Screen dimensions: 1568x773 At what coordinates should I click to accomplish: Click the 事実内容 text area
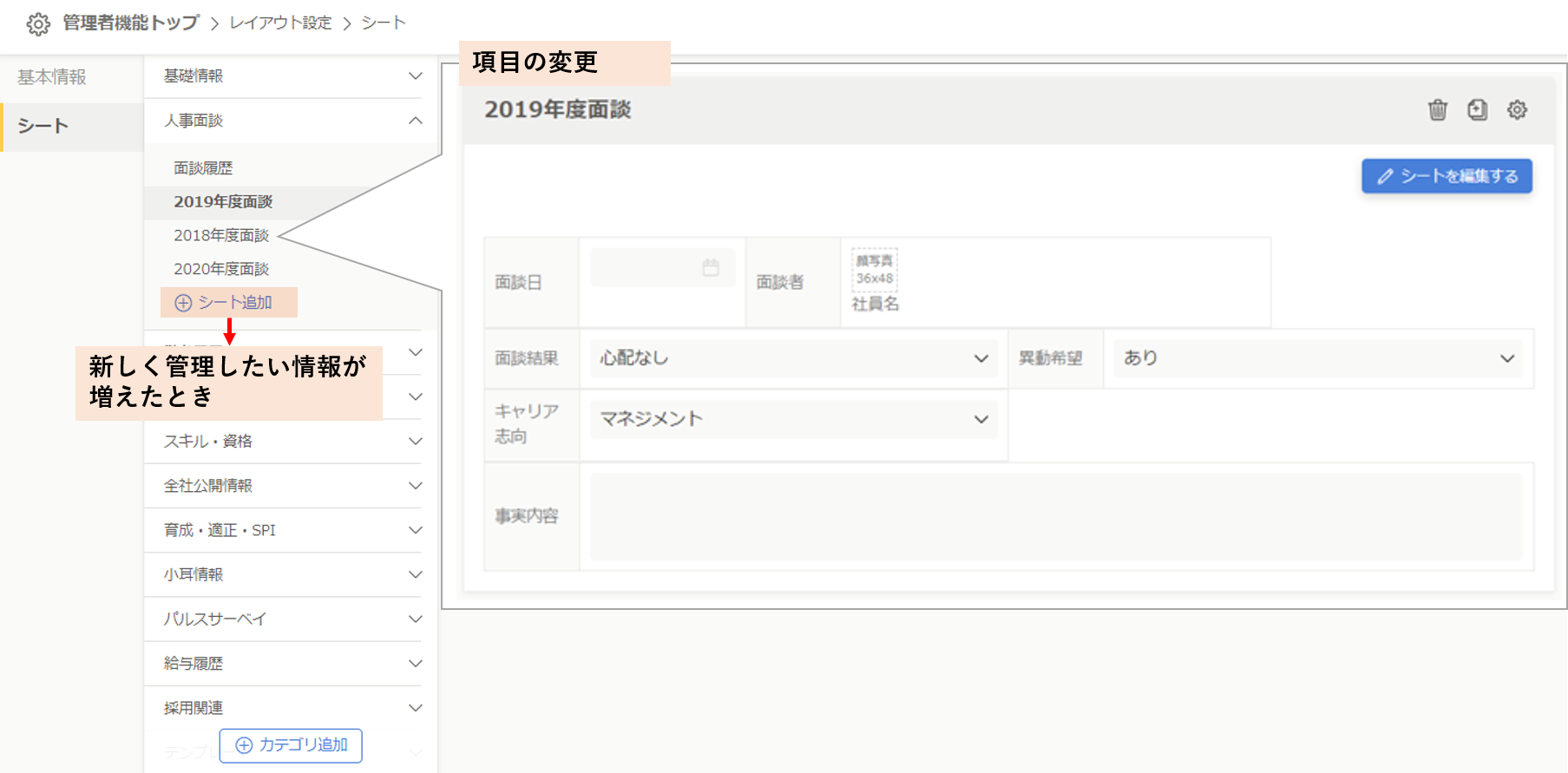(x=1055, y=516)
